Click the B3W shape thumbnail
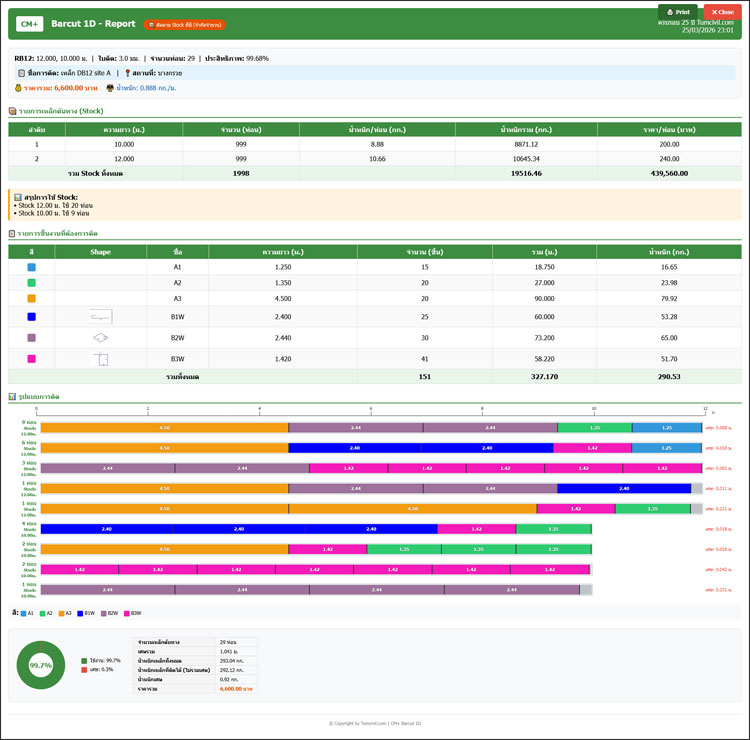The width and height of the screenshot is (750, 740). [100, 359]
